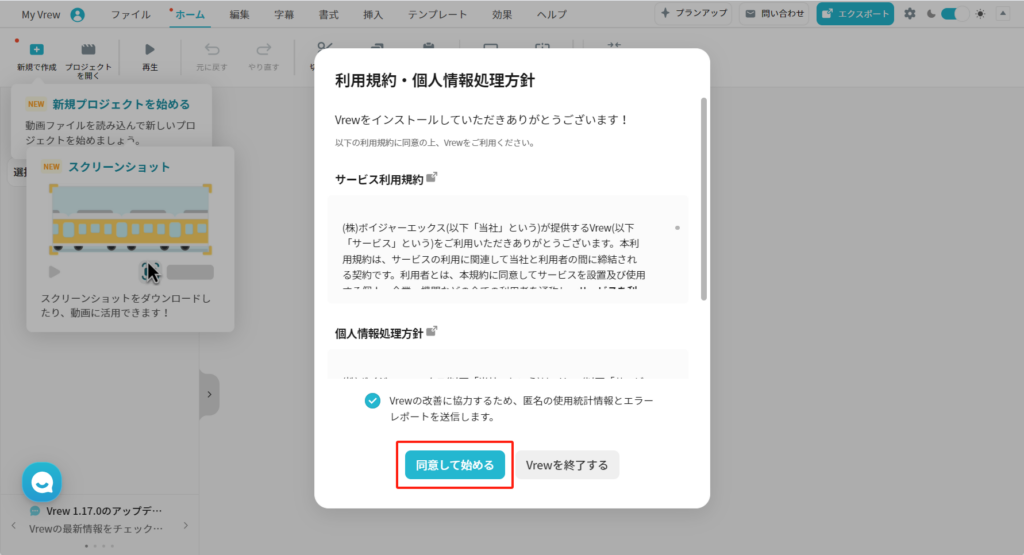Open the 挿入 menu
The height and width of the screenshot is (555, 1024).
[373, 14]
